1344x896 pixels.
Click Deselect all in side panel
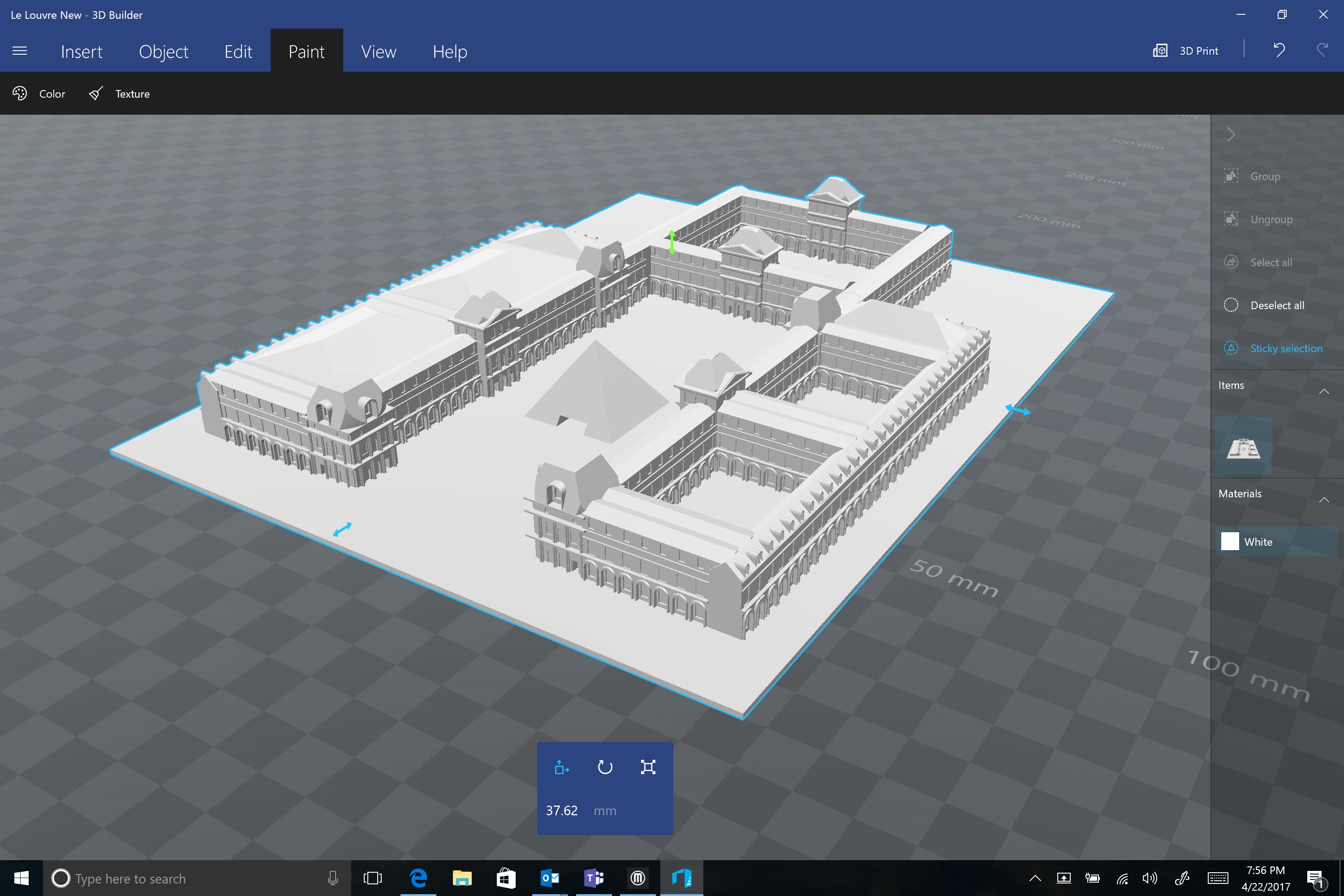click(1264, 305)
